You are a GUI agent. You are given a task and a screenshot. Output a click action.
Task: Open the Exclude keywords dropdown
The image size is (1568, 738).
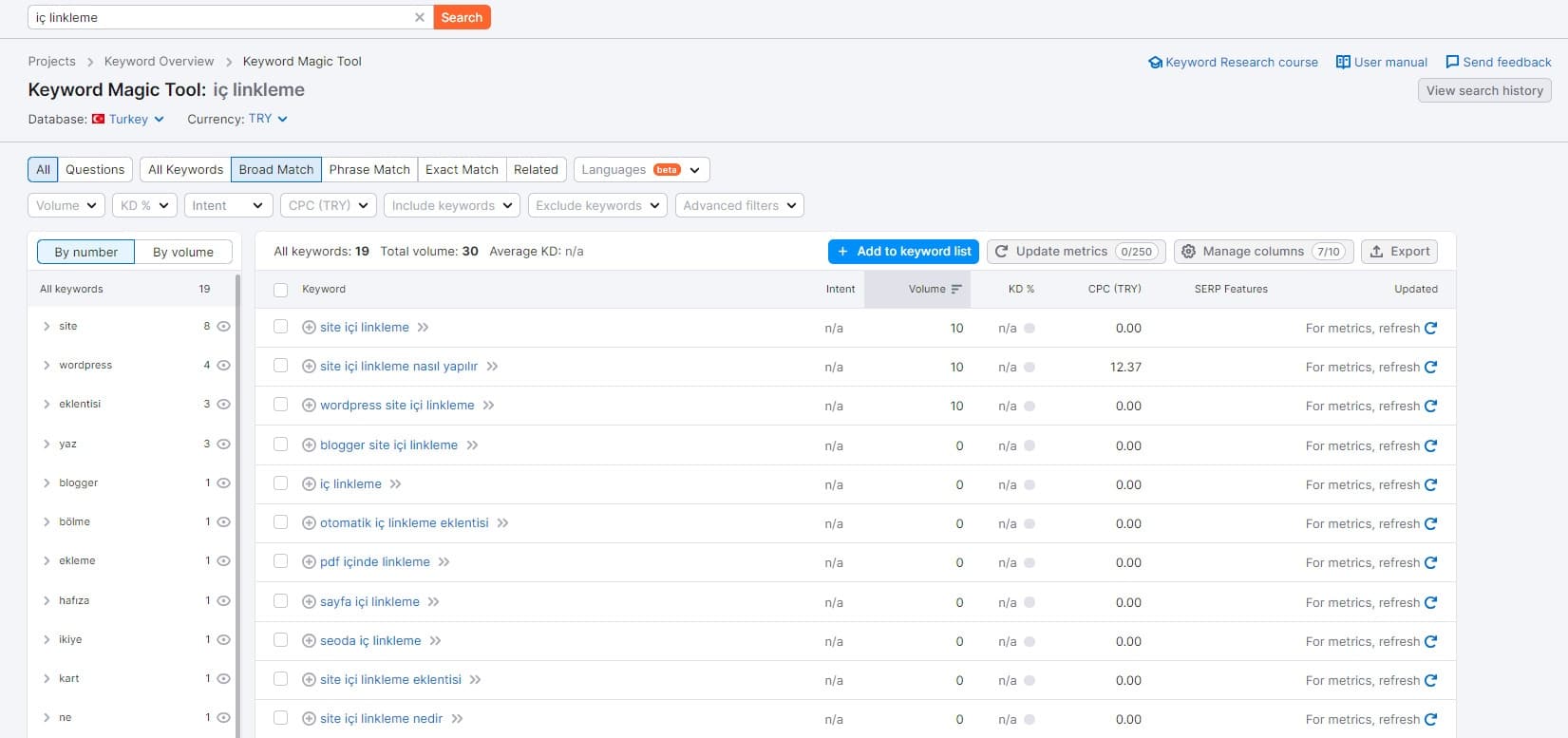[597, 205]
